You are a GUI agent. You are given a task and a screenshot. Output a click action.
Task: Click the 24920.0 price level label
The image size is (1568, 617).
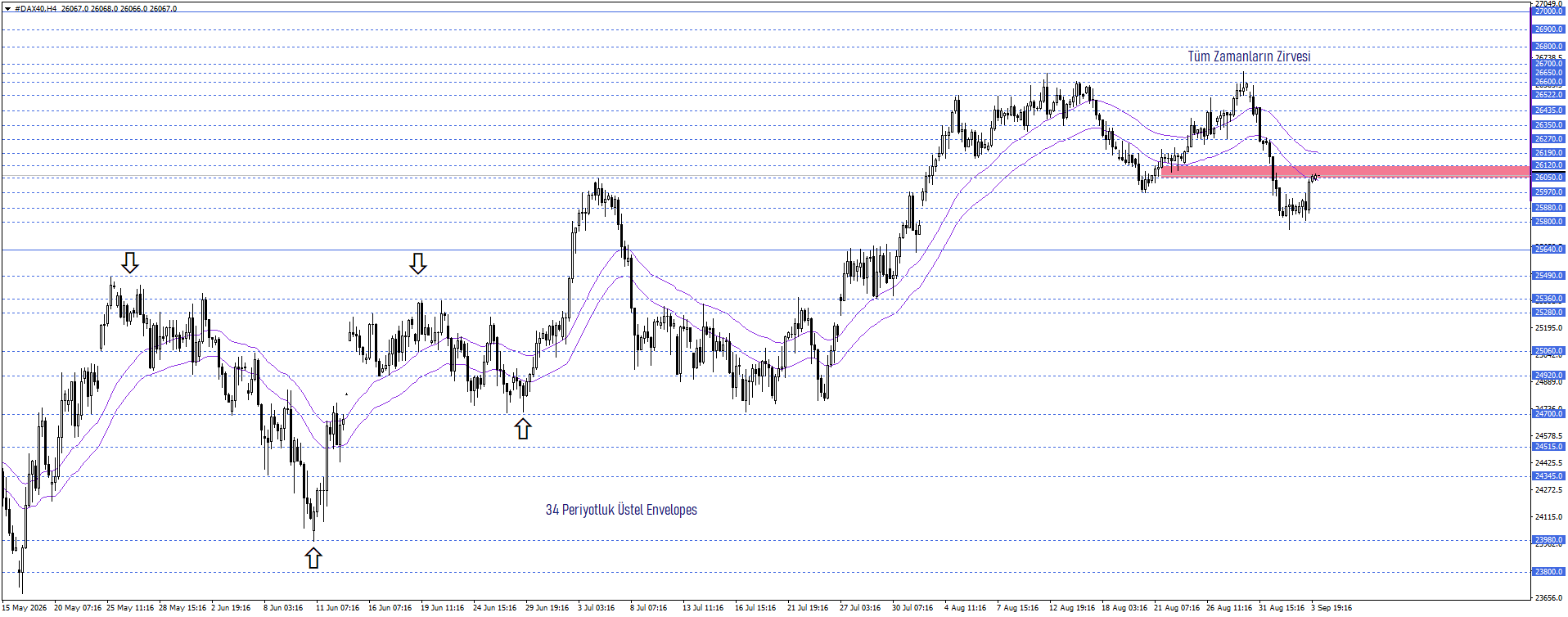pos(1548,376)
